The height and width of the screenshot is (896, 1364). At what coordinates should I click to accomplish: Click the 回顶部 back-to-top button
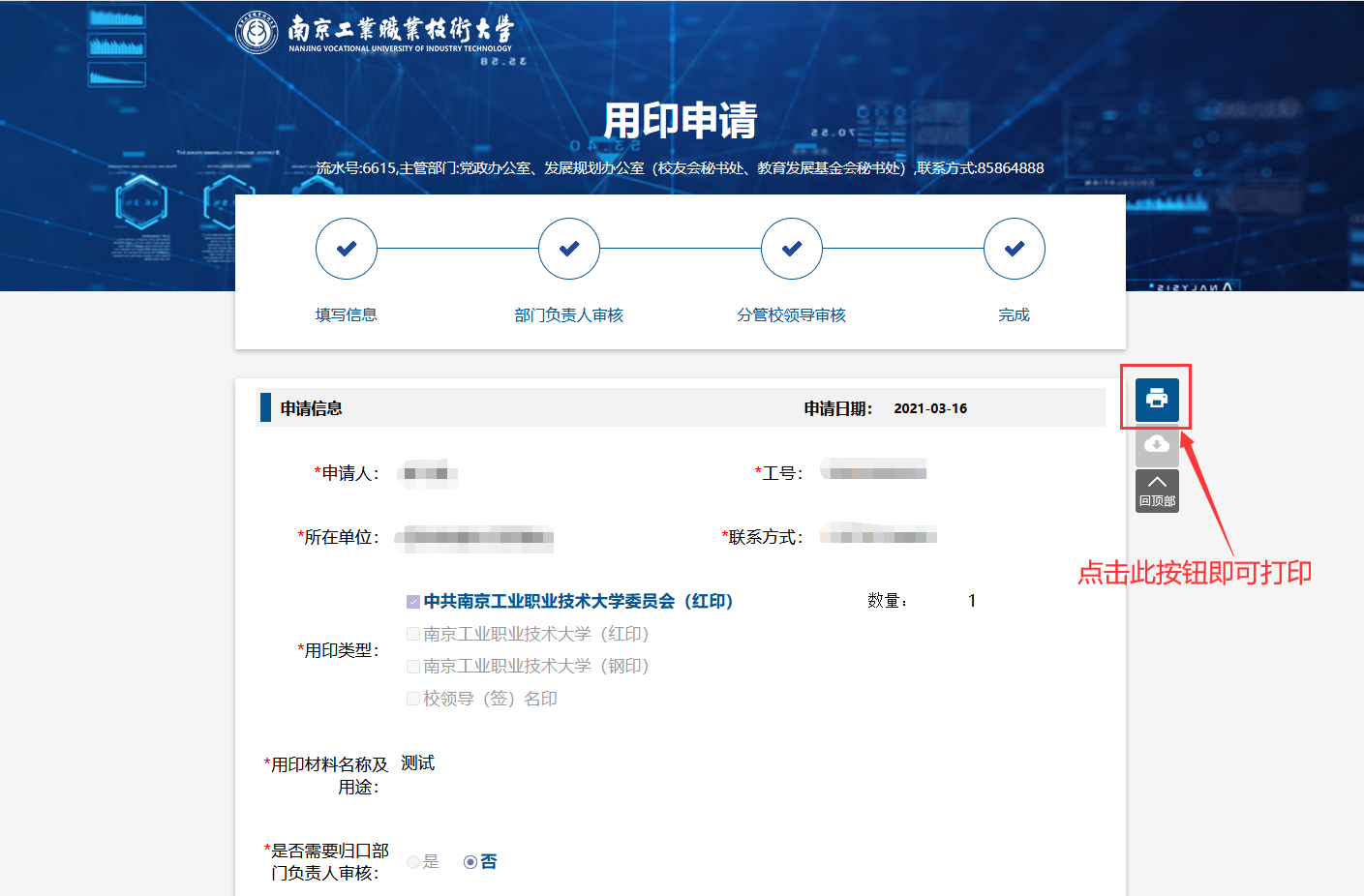[x=1156, y=491]
